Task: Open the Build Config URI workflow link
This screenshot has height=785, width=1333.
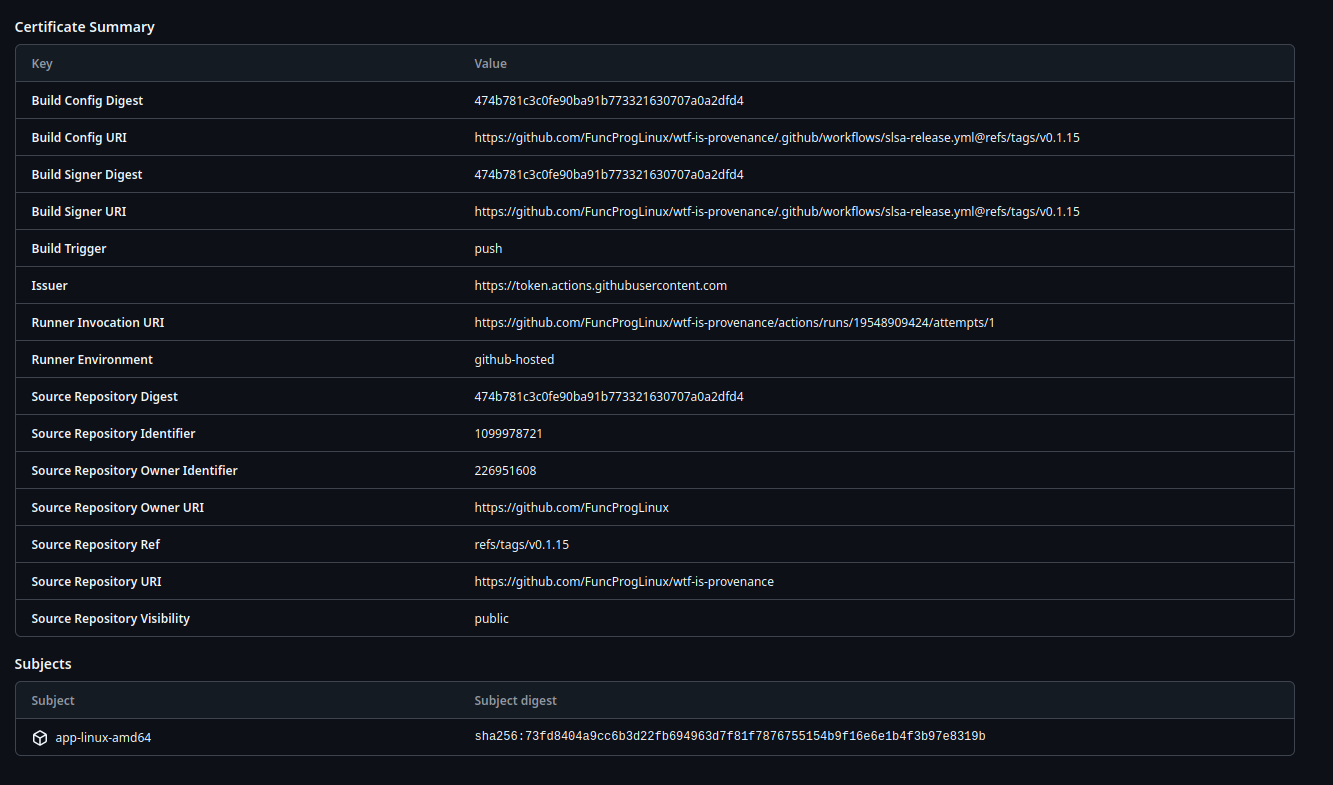Action: (776, 138)
